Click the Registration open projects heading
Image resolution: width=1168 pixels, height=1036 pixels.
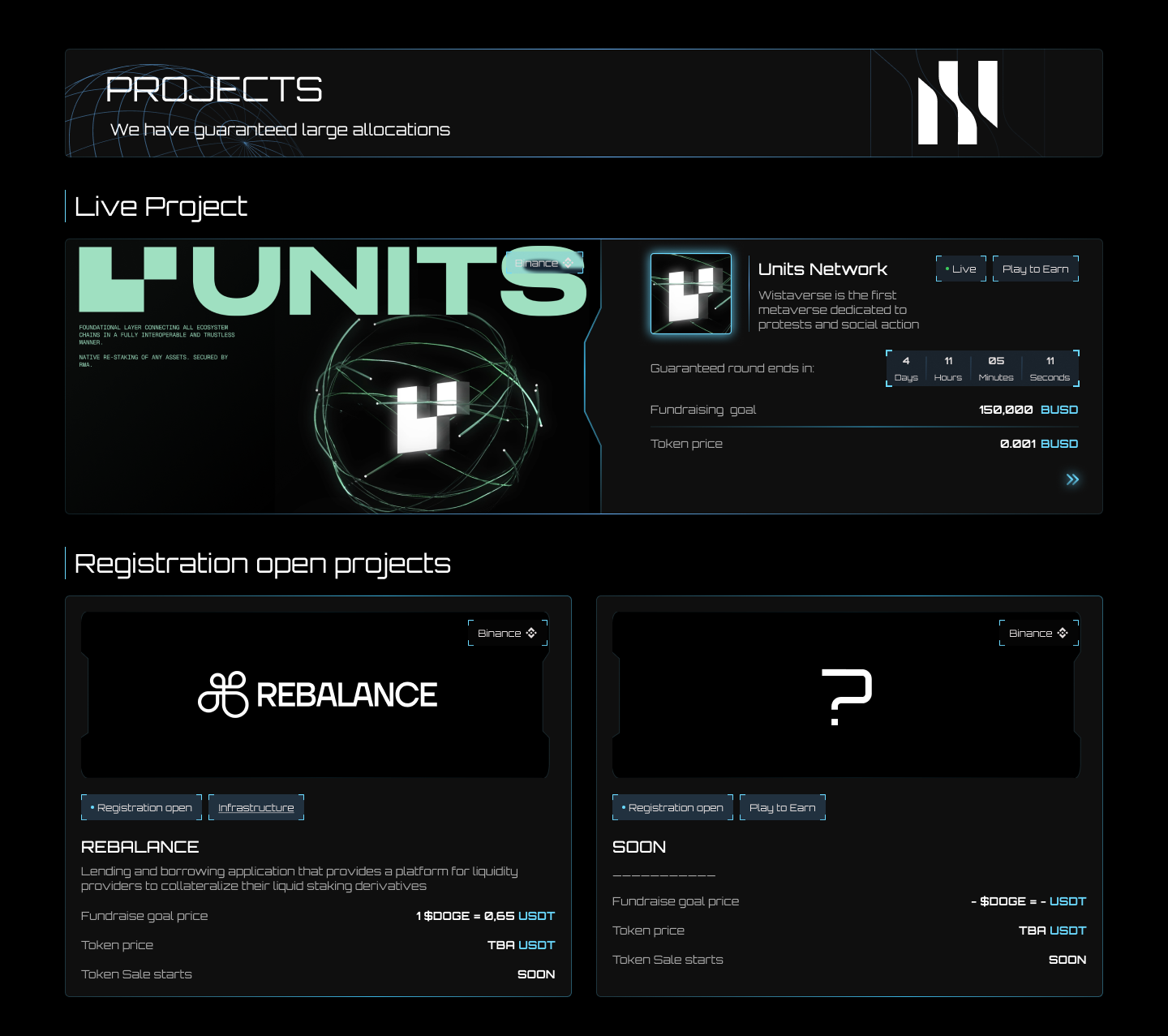click(x=262, y=563)
